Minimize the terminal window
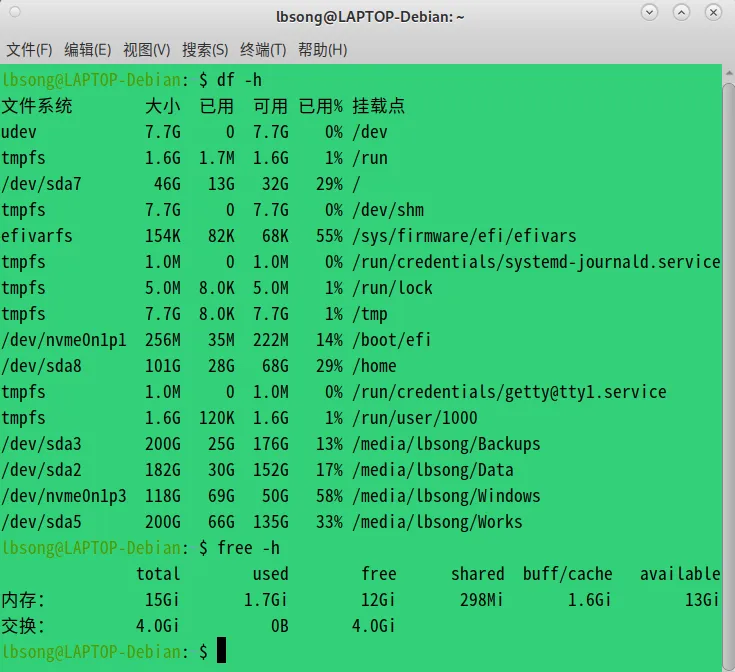Screen dimensions: 735x672 tap(649, 12)
